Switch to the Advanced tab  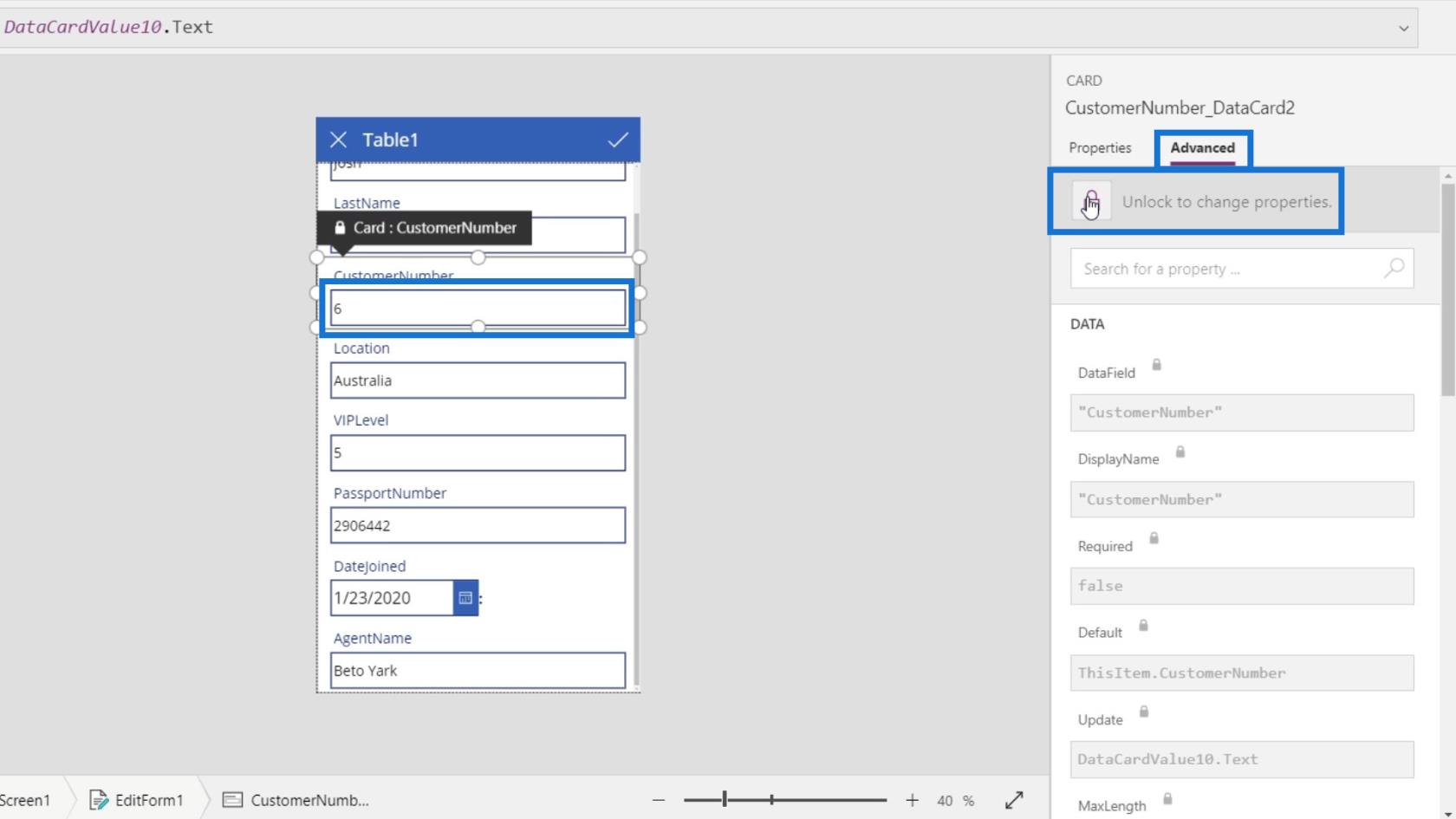click(x=1202, y=147)
